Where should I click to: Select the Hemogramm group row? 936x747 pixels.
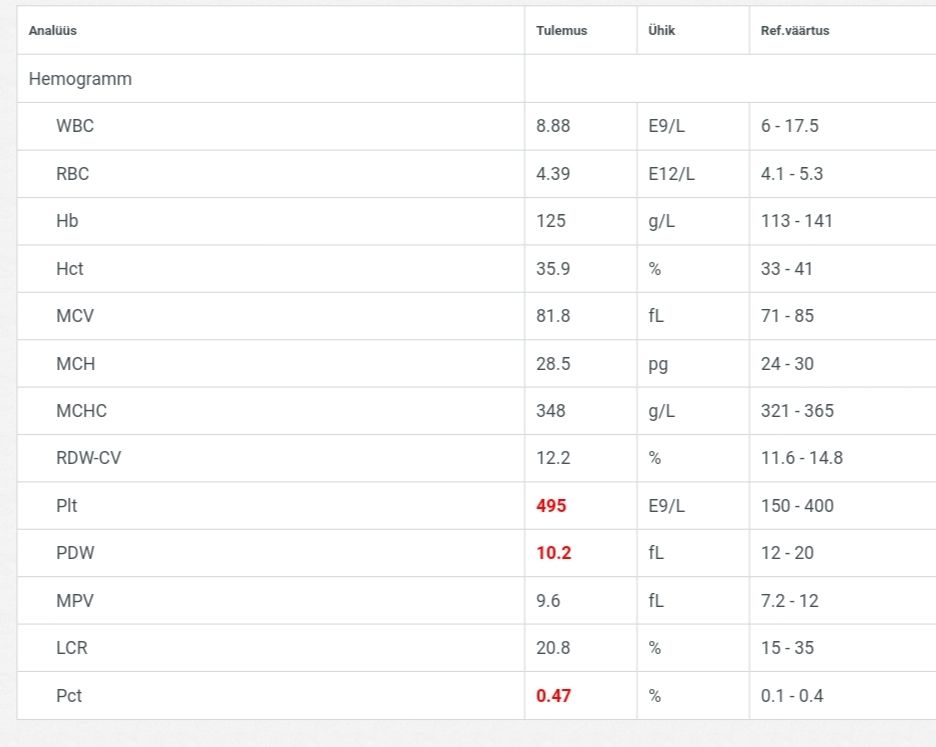pos(80,78)
